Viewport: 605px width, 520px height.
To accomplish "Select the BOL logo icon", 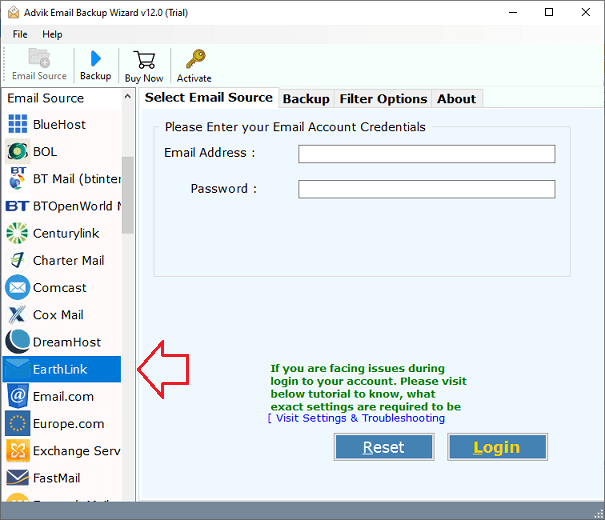I will pyautogui.click(x=18, y=151).
